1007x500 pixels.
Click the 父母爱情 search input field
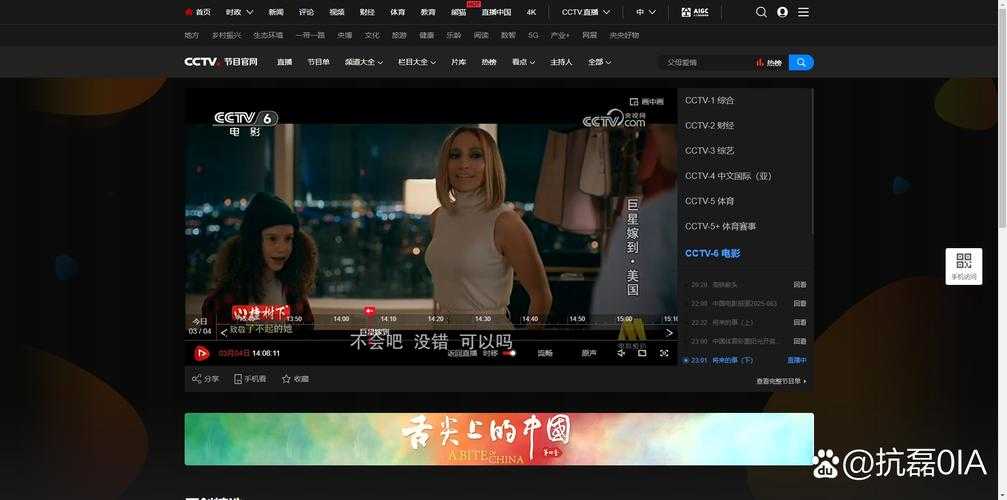coord(706,62)
